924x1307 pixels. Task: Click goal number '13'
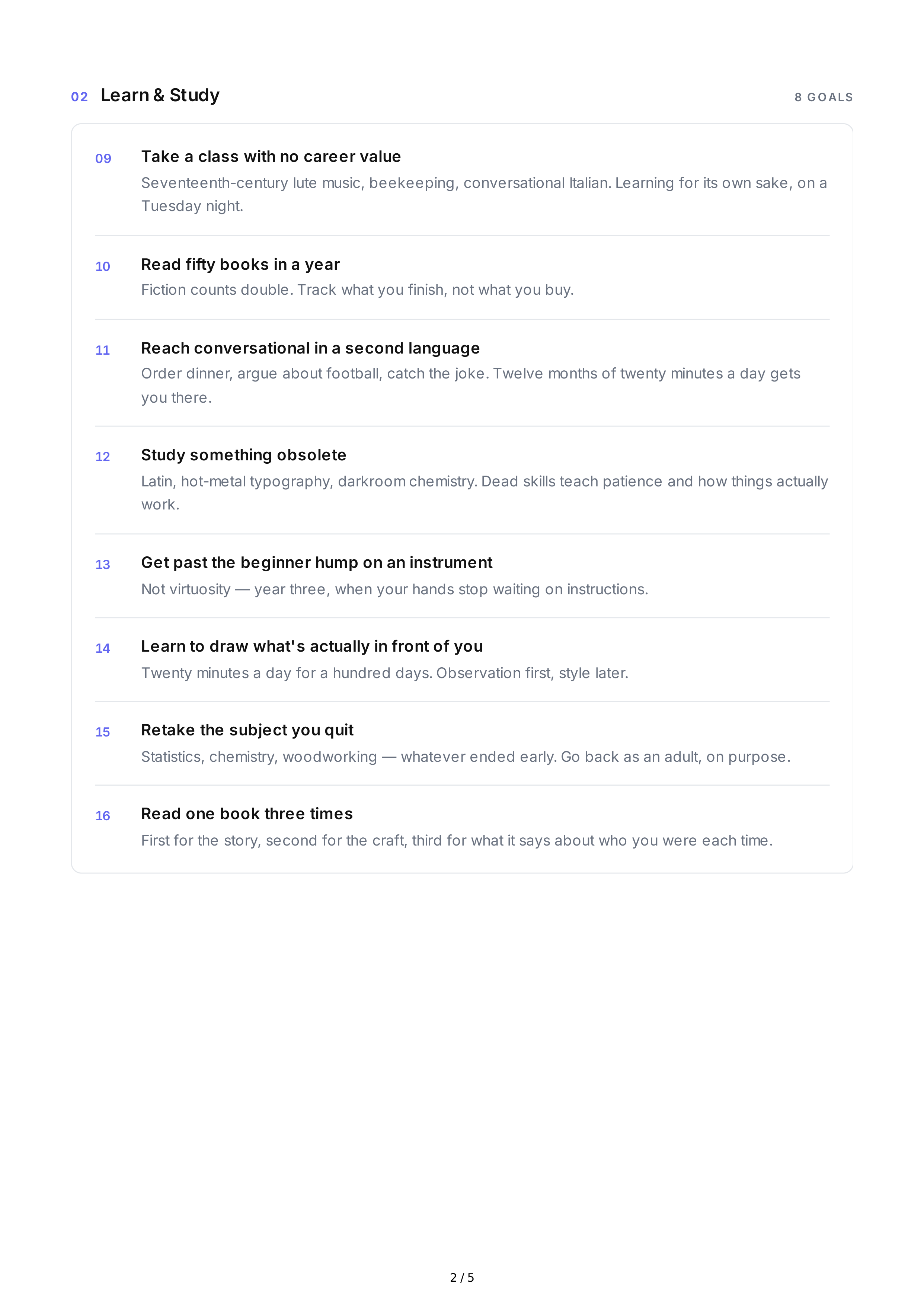[x=102, y=565]
